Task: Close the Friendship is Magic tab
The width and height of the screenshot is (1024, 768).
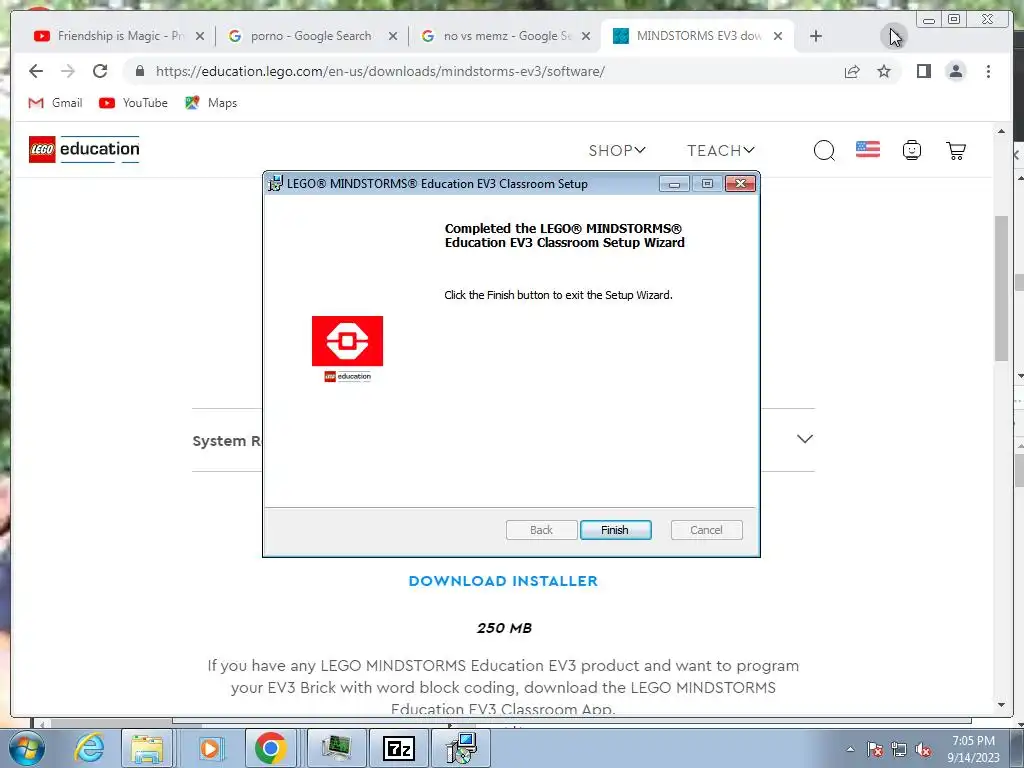Action: pyautogui.click(x=200, y=37)
